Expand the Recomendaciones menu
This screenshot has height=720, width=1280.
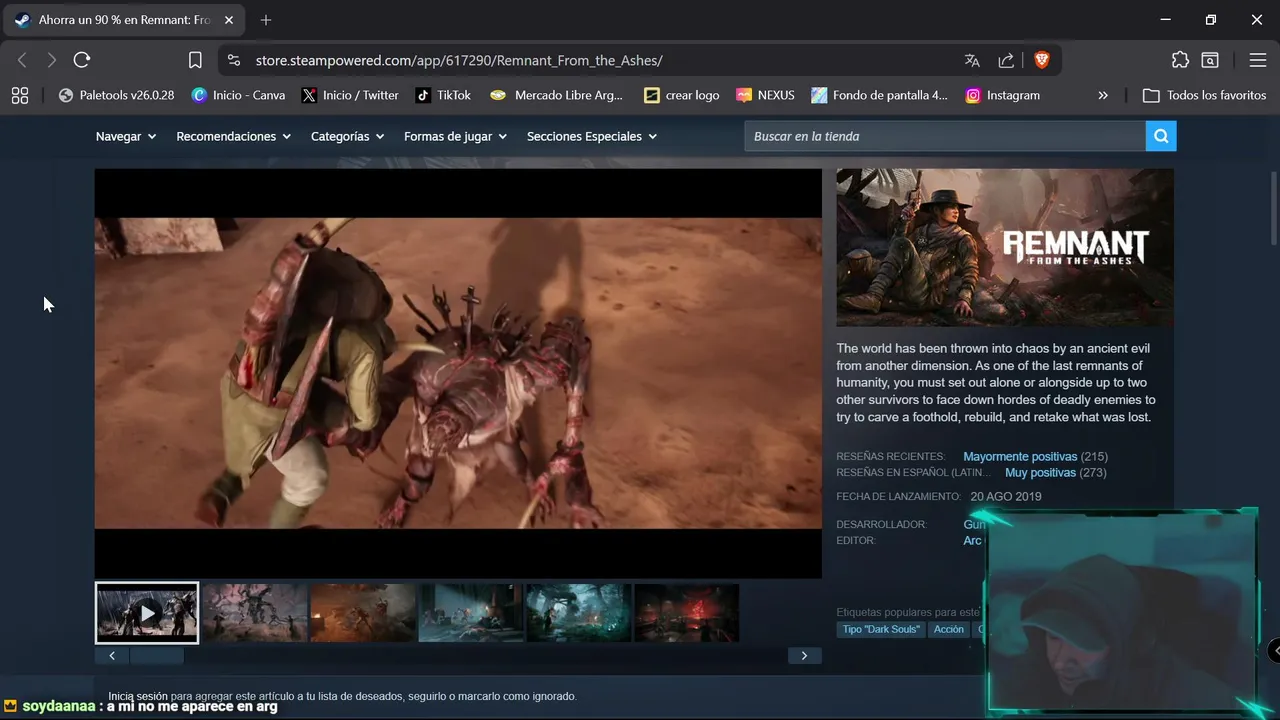[233, 136]
